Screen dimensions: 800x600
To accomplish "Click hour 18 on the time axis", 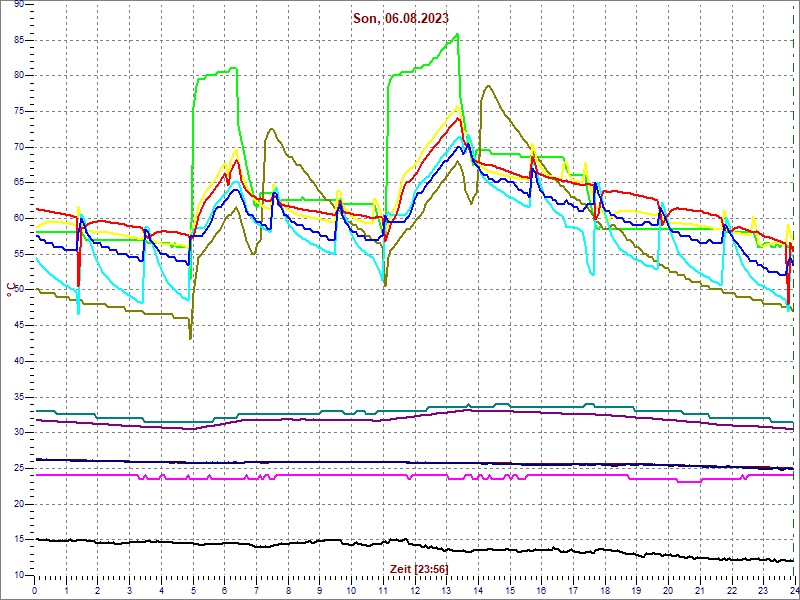I will tap(604, 590).
